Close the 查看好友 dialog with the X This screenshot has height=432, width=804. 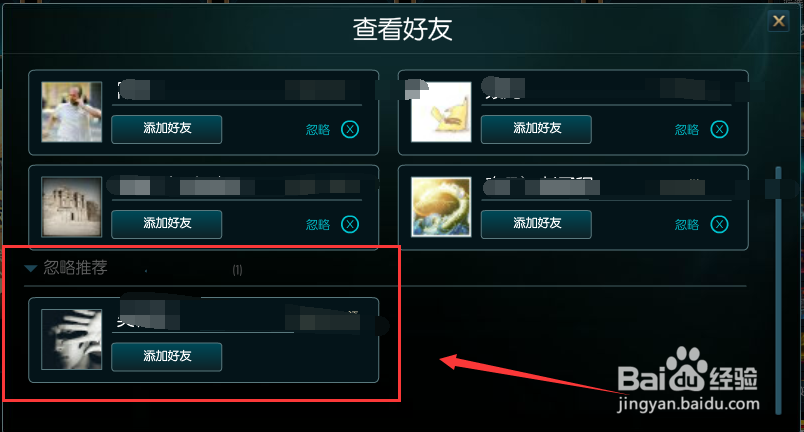tap(778, 21)
